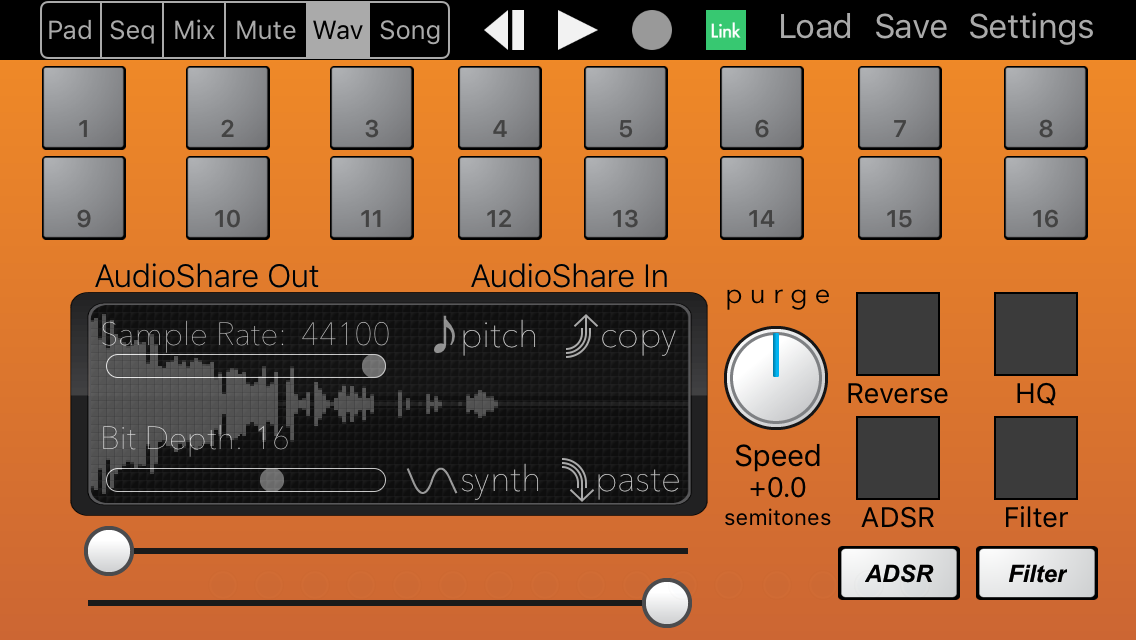
Task: Toggle the Reverse box
Action: pyautogui.click(x=898, y=333)
